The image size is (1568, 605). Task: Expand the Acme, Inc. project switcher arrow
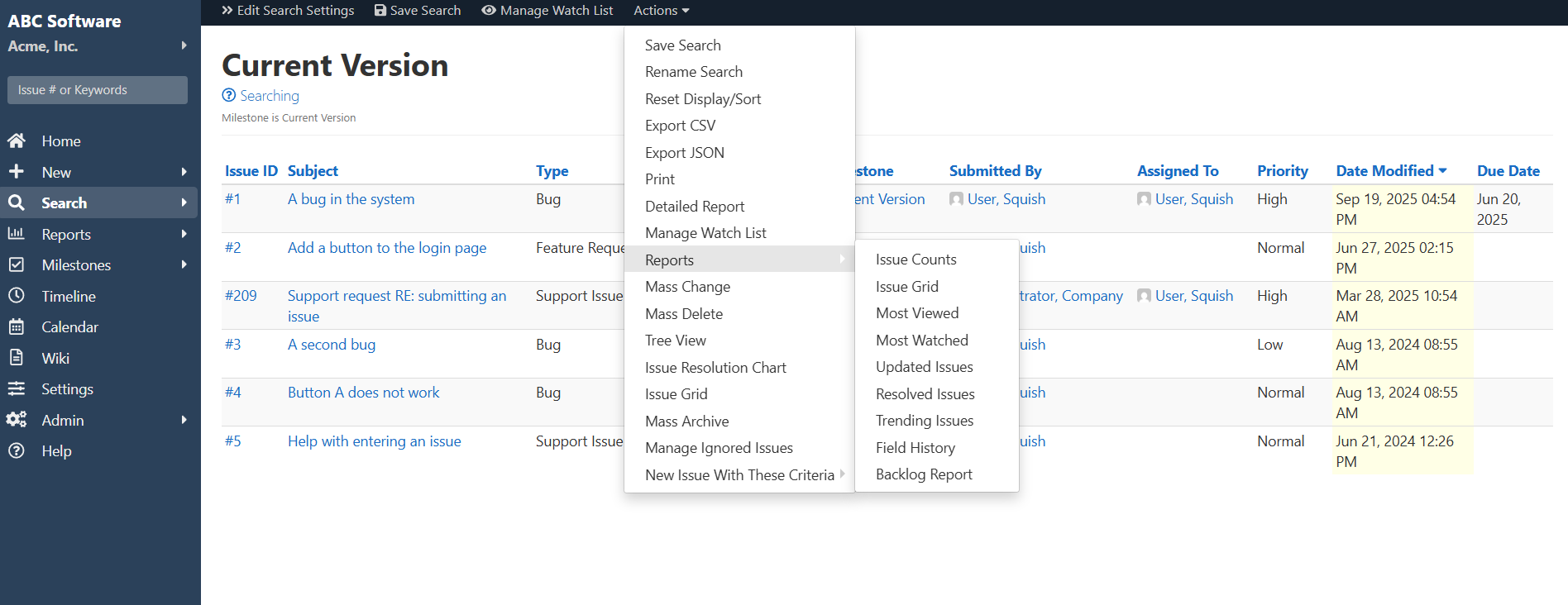point(184,45)
